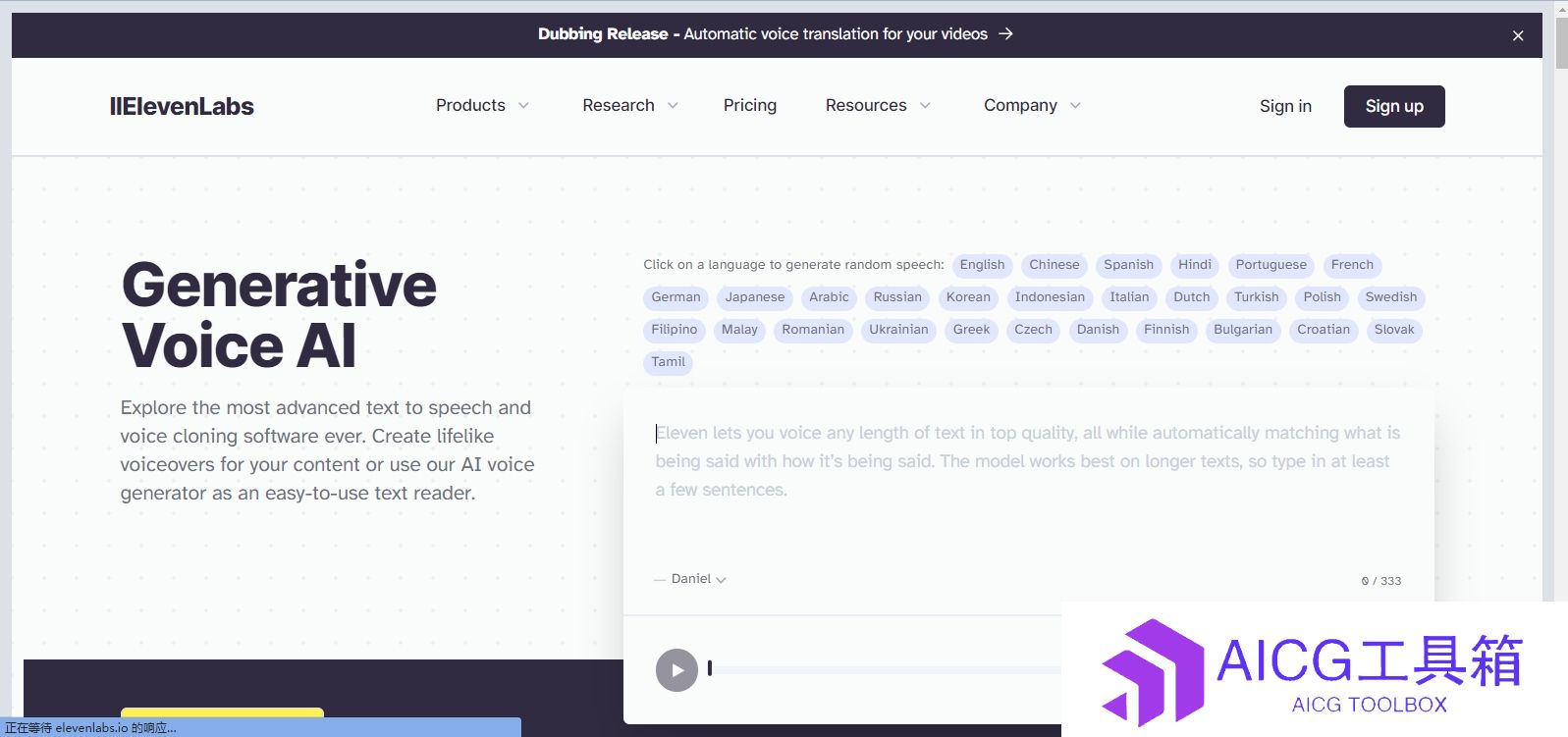Select the Indonesian language chip
Image resolution: width=1568 pixels, height=737 pixels.
pos(1050,297)
